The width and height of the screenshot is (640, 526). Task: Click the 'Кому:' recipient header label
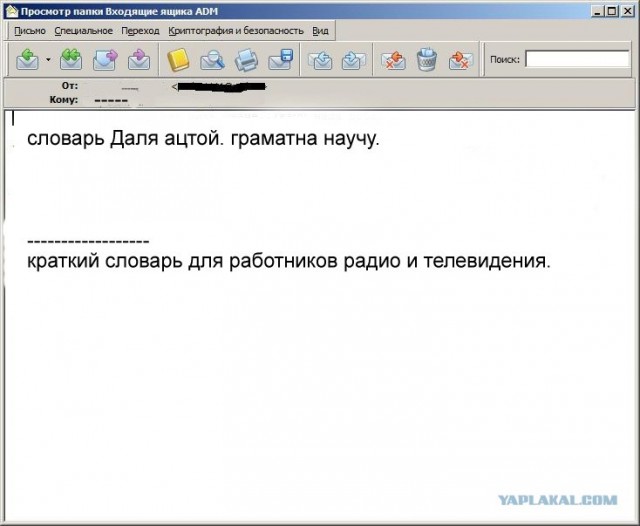[x=63, y=100]
